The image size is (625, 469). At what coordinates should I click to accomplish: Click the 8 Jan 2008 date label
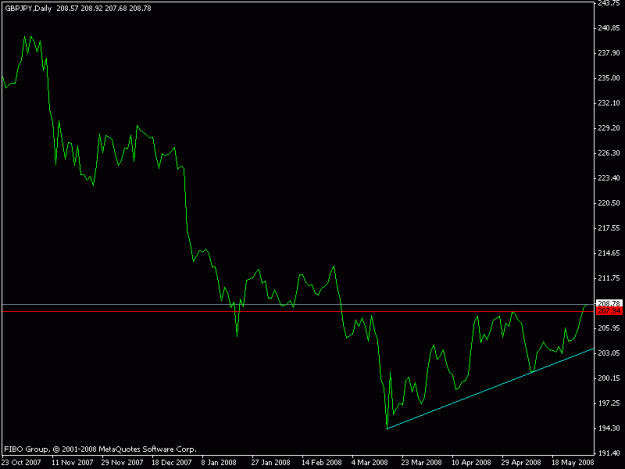218,463
